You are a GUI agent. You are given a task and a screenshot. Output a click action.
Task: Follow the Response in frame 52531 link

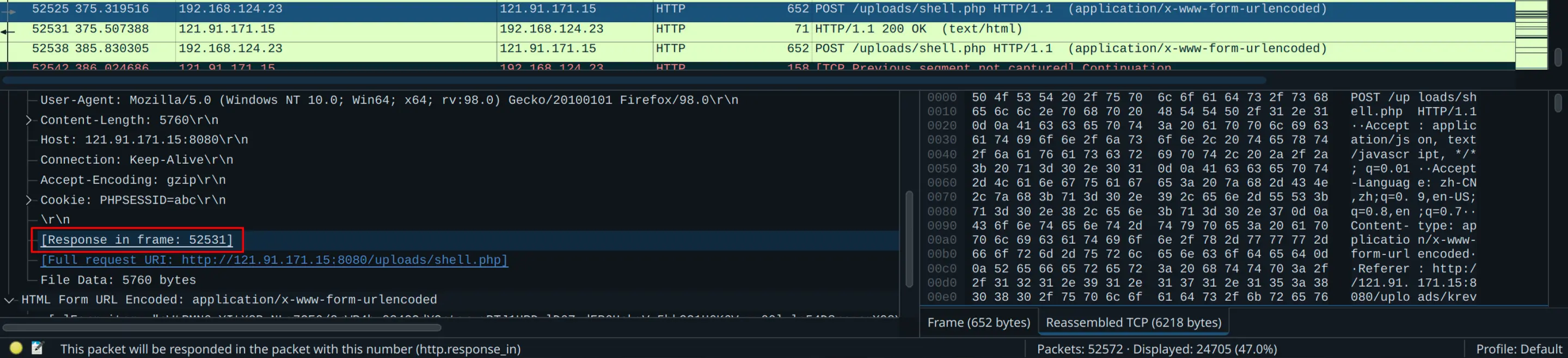[137, 239]
